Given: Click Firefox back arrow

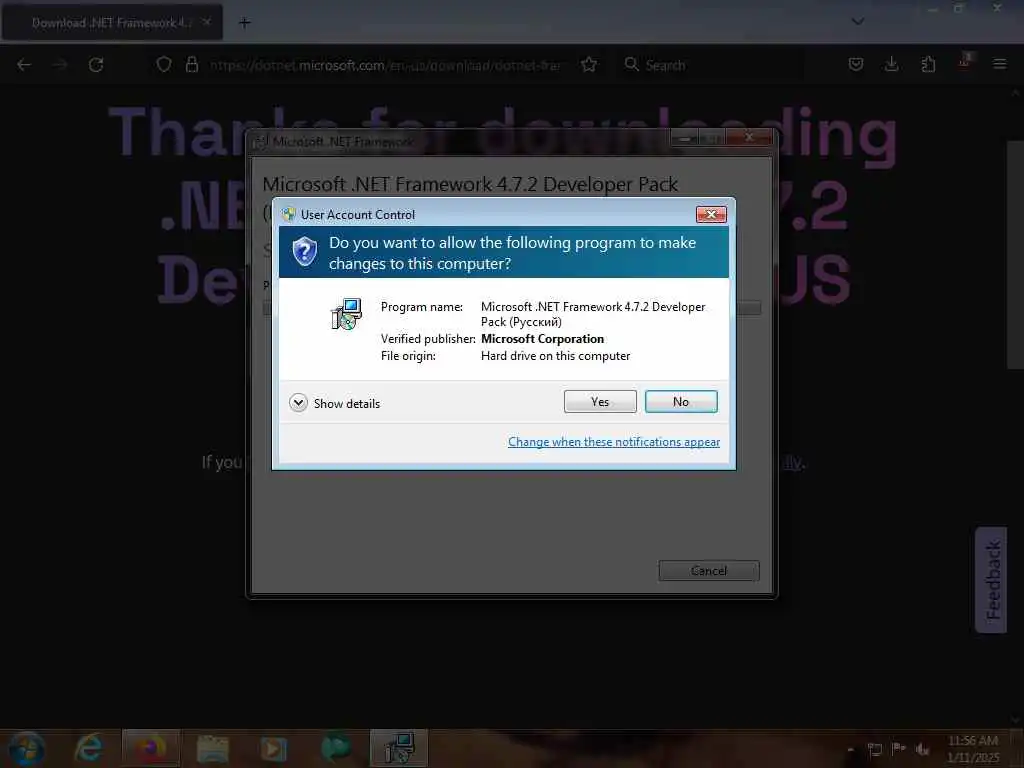Looking at the screenshot, I should click(24, 65).
